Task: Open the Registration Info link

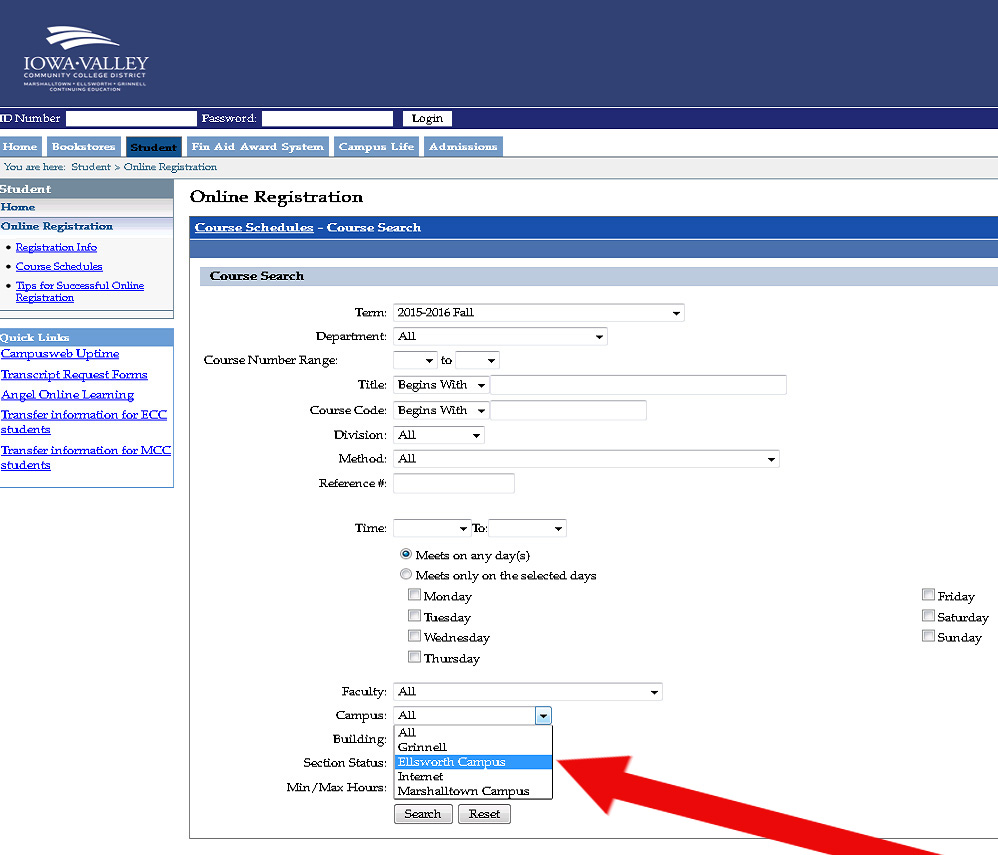Action: click(56, 247)
